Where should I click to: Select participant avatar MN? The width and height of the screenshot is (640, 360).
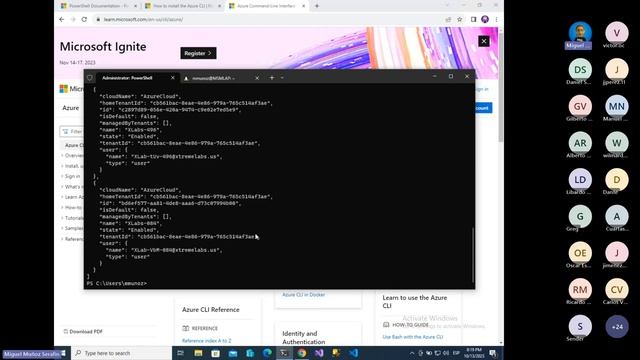[x=617, y=106]
